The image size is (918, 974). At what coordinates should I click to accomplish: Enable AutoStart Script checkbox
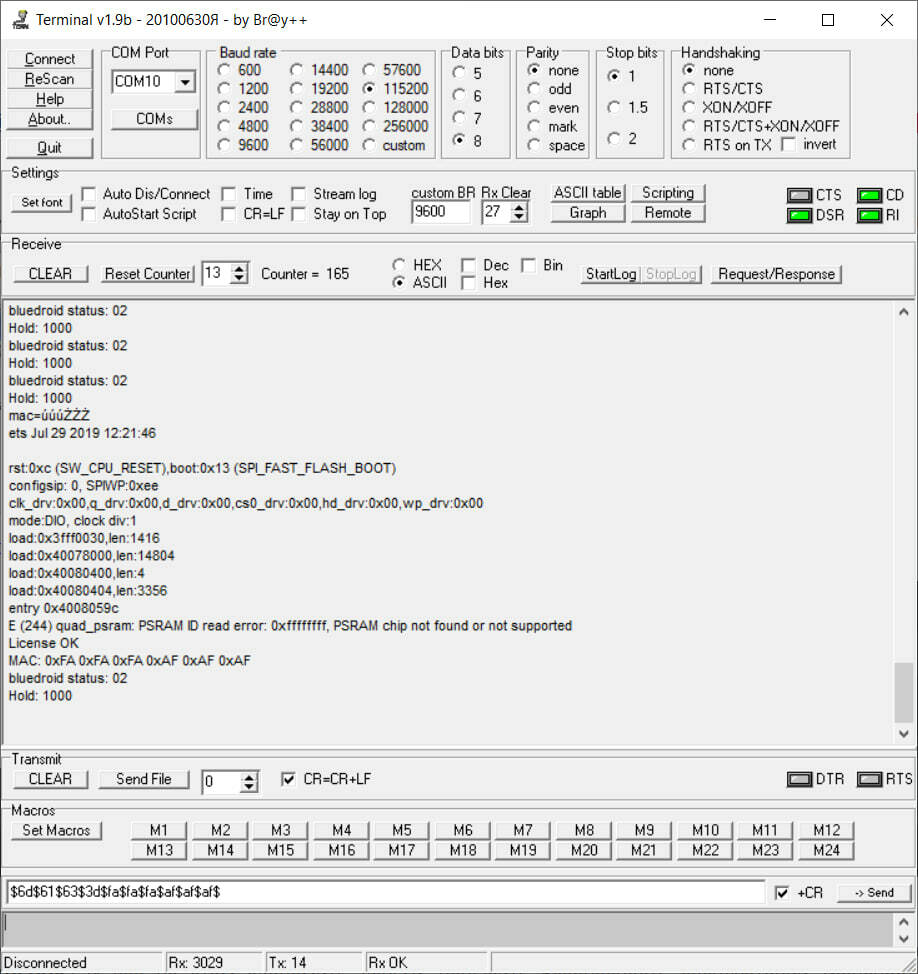[x=89, y=214]
